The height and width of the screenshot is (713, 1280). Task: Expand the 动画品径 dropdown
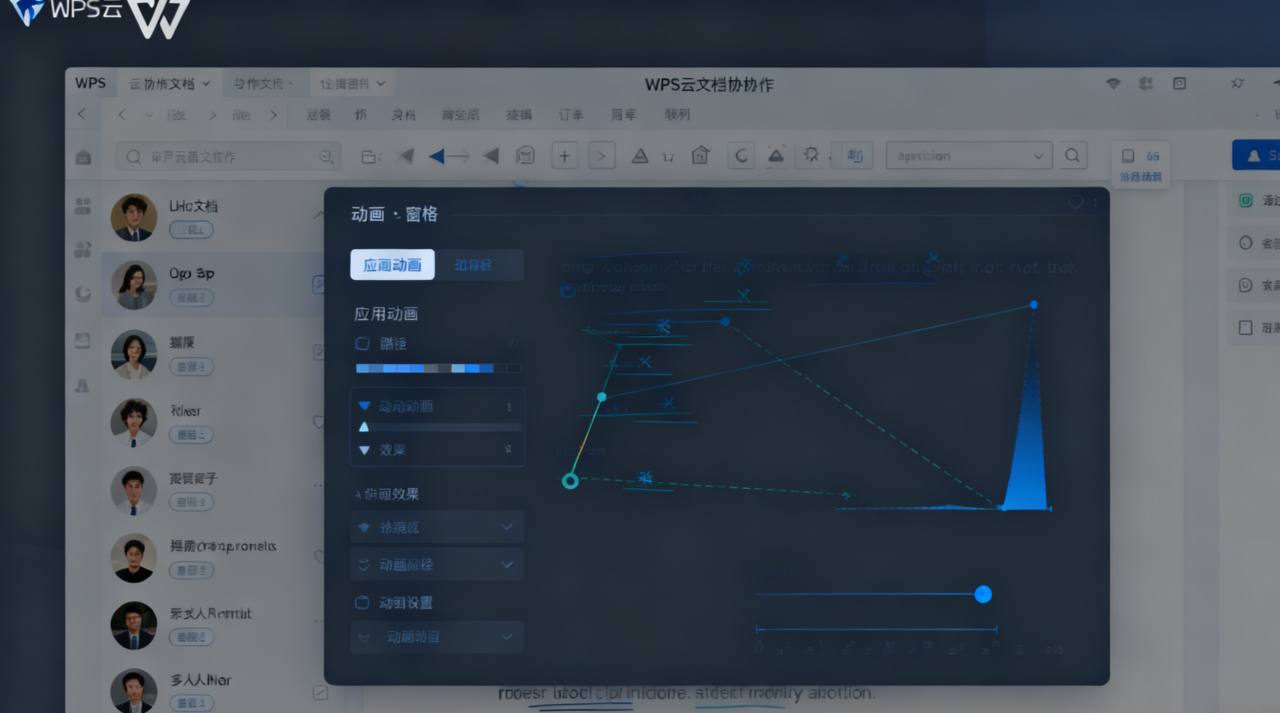tap(436, 564)
